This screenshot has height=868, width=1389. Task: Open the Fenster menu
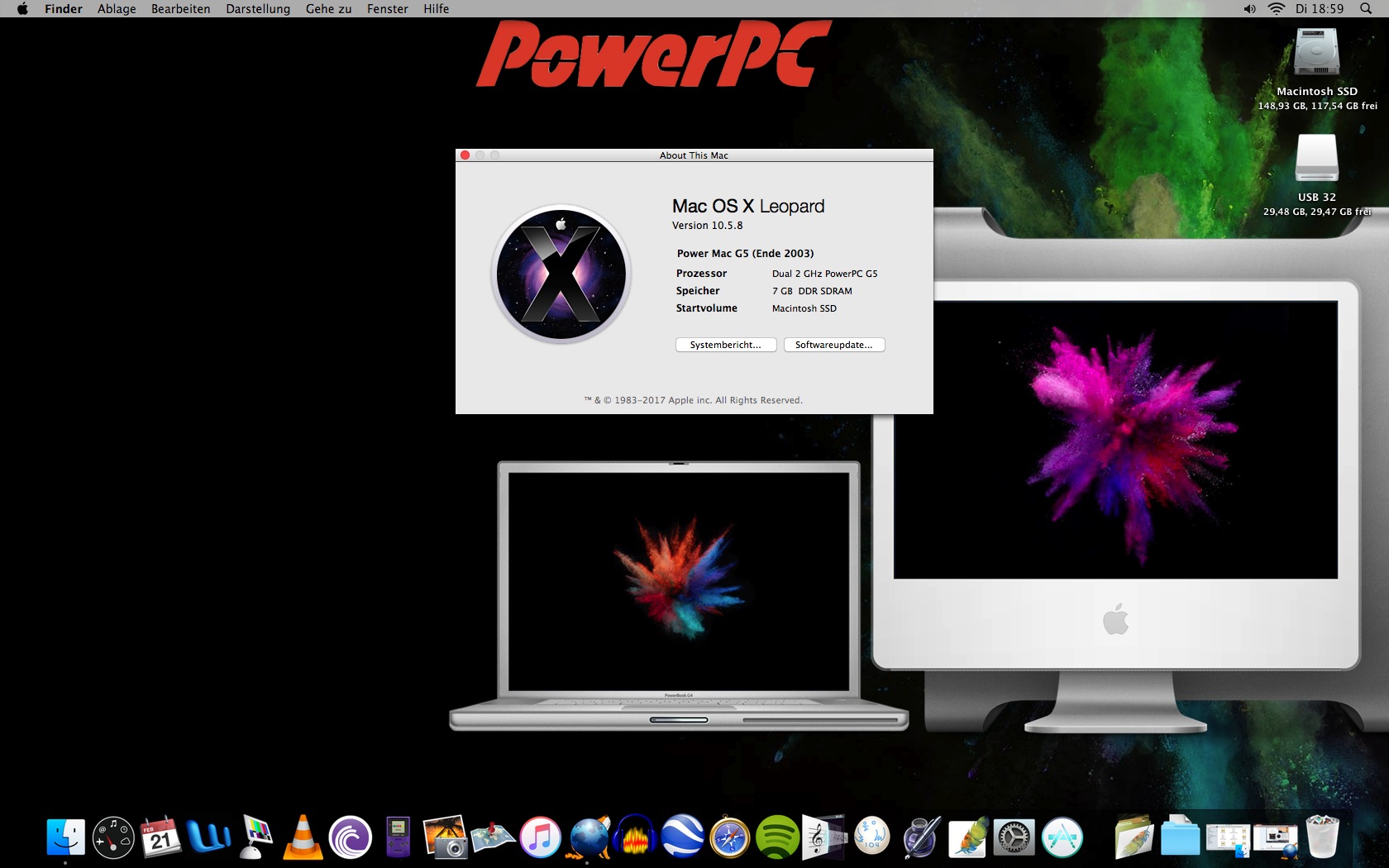[x=388, y=9]
